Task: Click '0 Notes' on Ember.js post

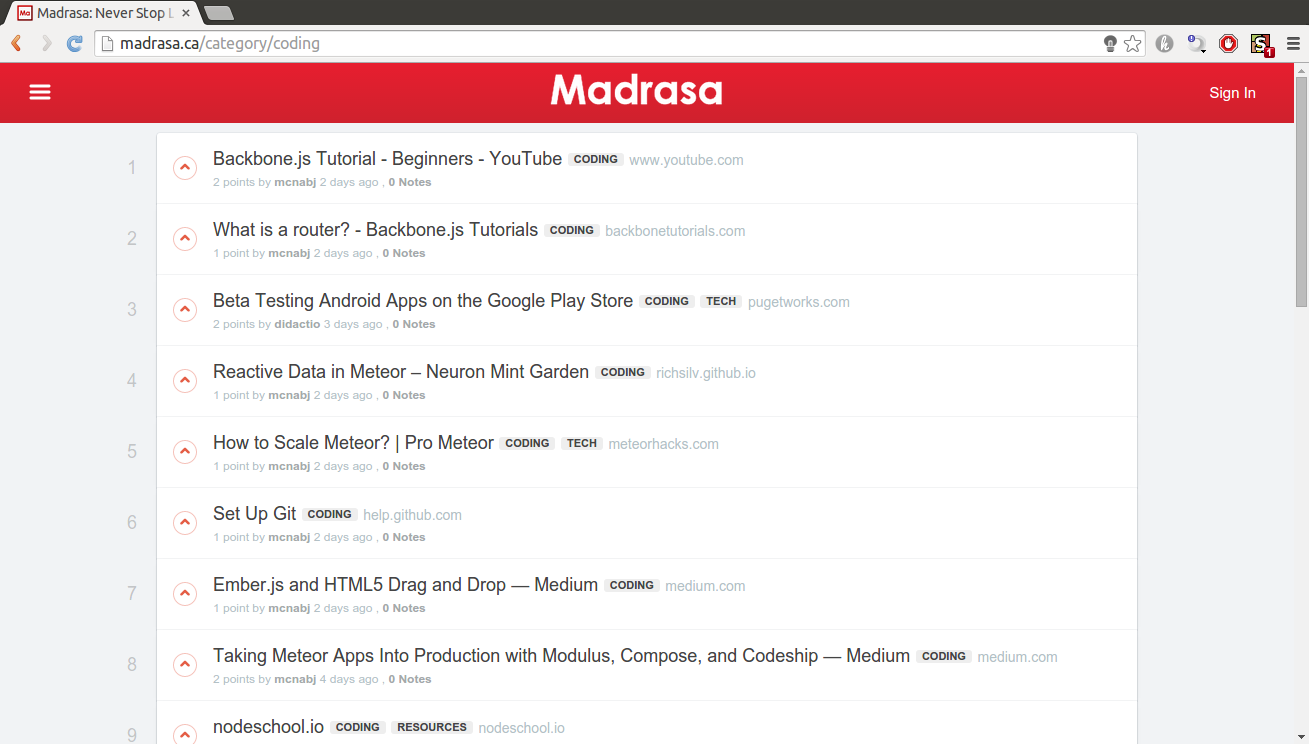Action: (x=404, y=608)
